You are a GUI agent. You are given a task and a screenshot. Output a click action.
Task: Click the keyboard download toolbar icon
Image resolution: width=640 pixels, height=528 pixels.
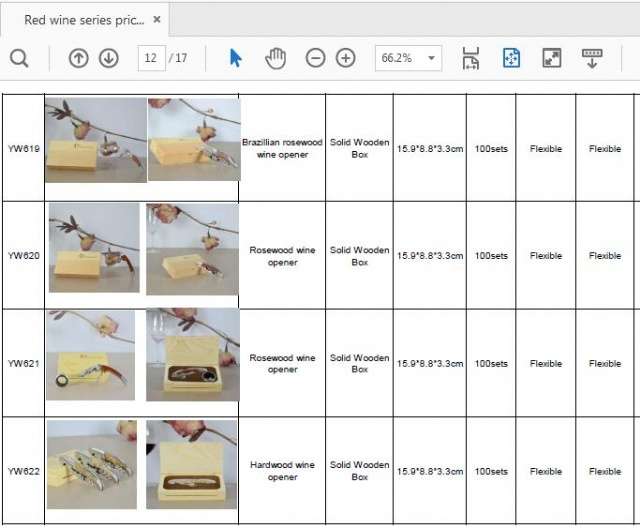coord(592,58)
